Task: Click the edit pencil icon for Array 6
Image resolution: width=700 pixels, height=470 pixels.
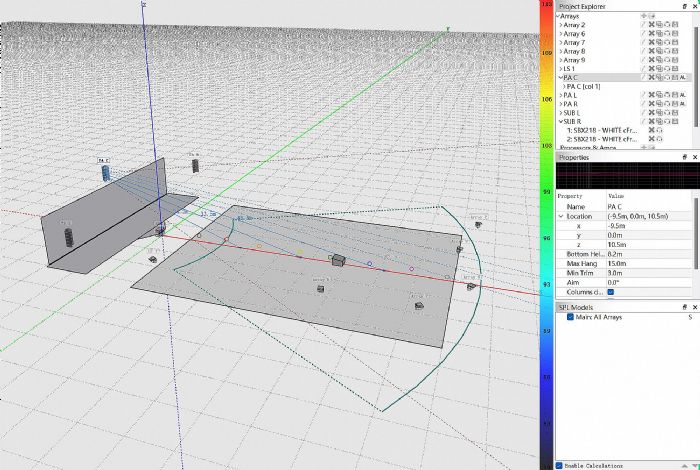Action: [x=642, y=34]
